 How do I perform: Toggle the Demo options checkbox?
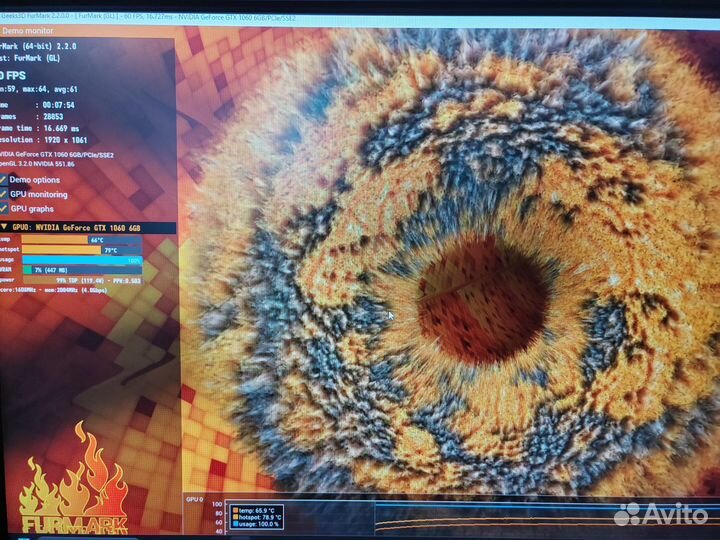(x=3, y=180)
